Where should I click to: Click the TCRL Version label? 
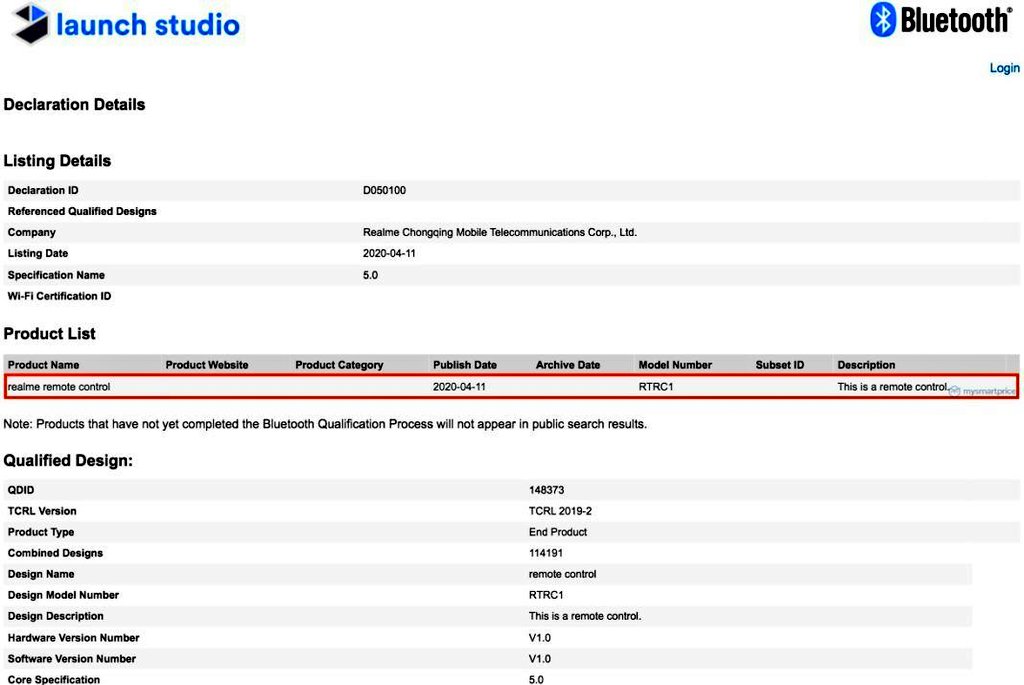click(42, 511)
